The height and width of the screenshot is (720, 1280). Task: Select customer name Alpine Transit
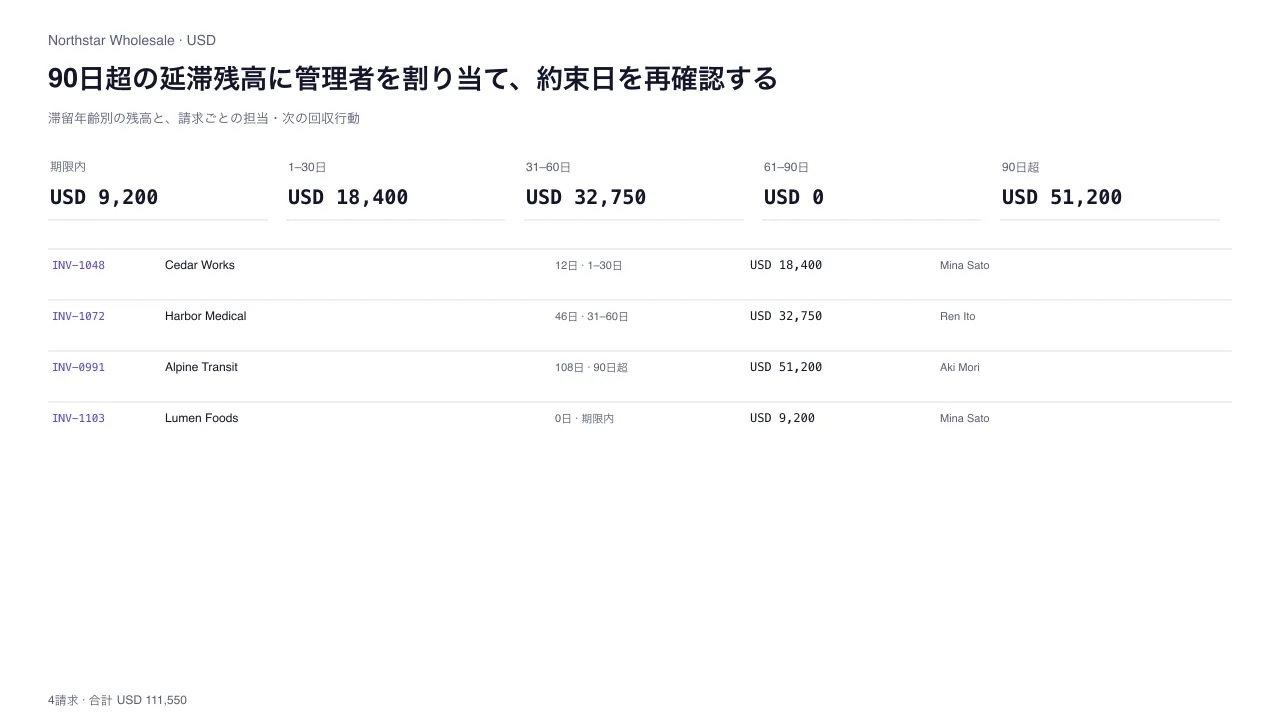pyautogui.click(x=201, y=367)
